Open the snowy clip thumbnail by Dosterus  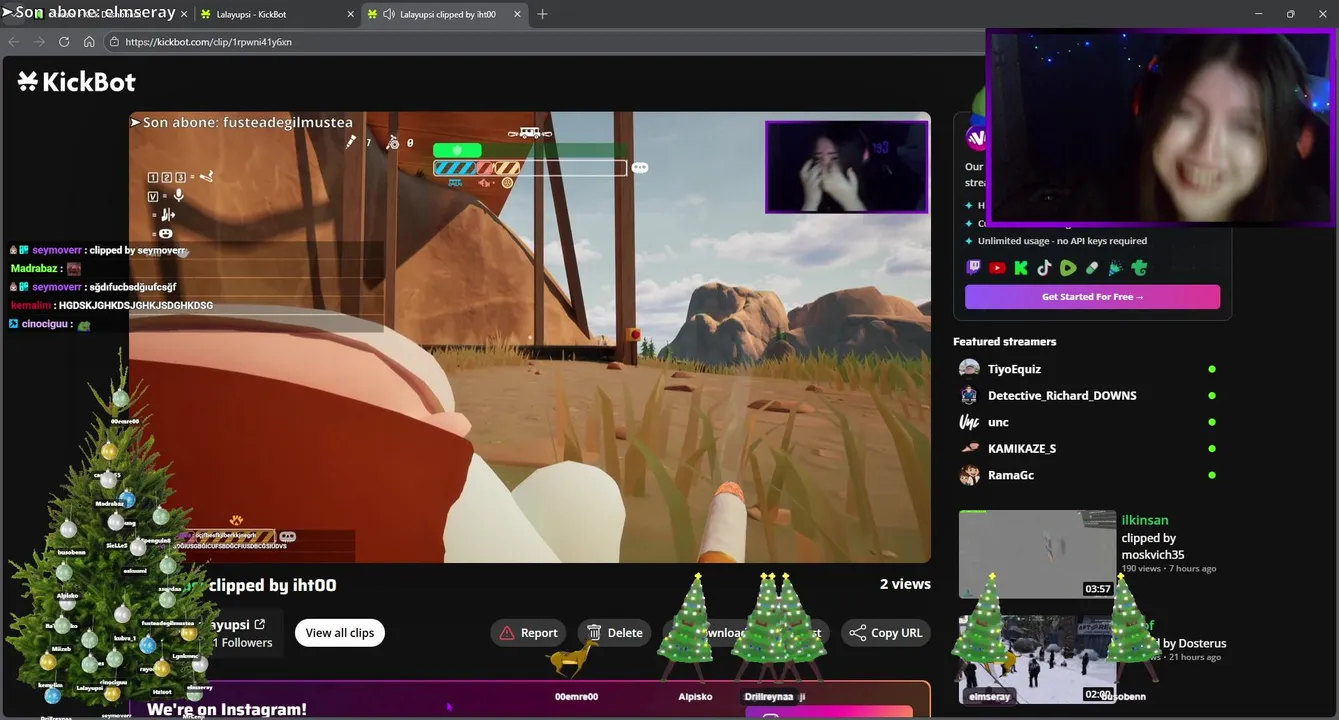pos(1037,659)
